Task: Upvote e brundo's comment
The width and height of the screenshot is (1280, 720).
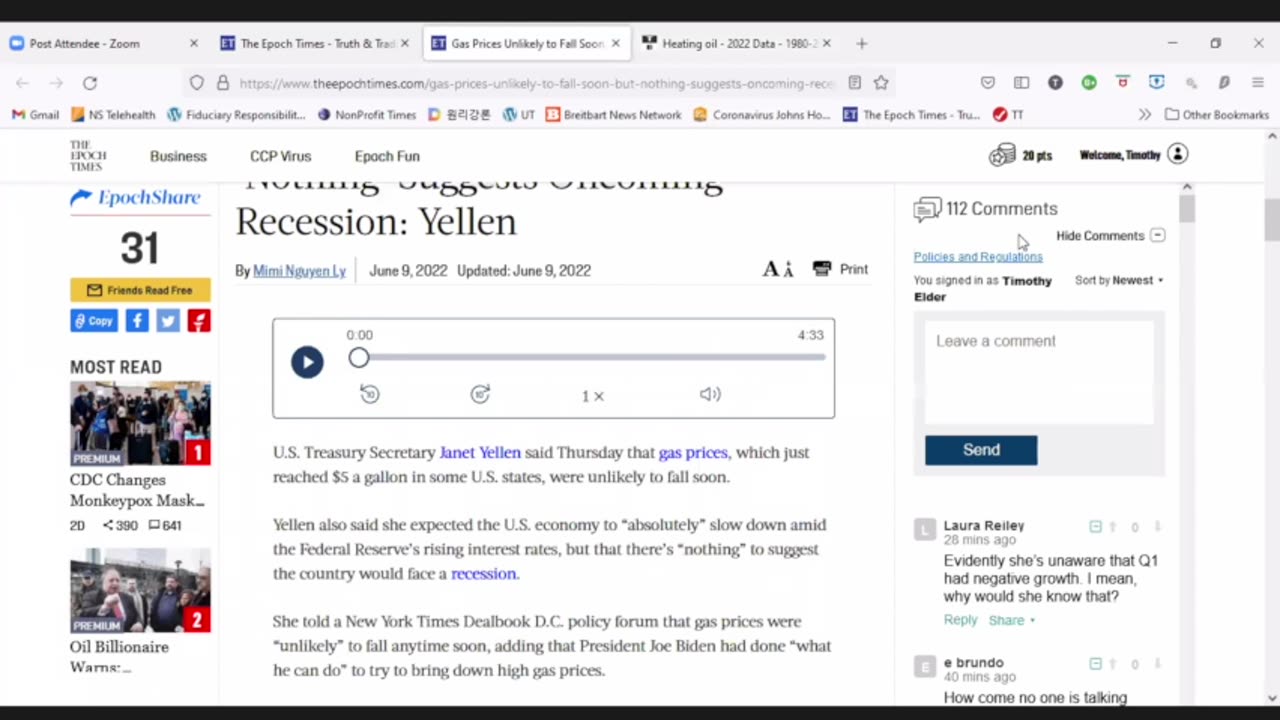Action: coord(1112,664)
